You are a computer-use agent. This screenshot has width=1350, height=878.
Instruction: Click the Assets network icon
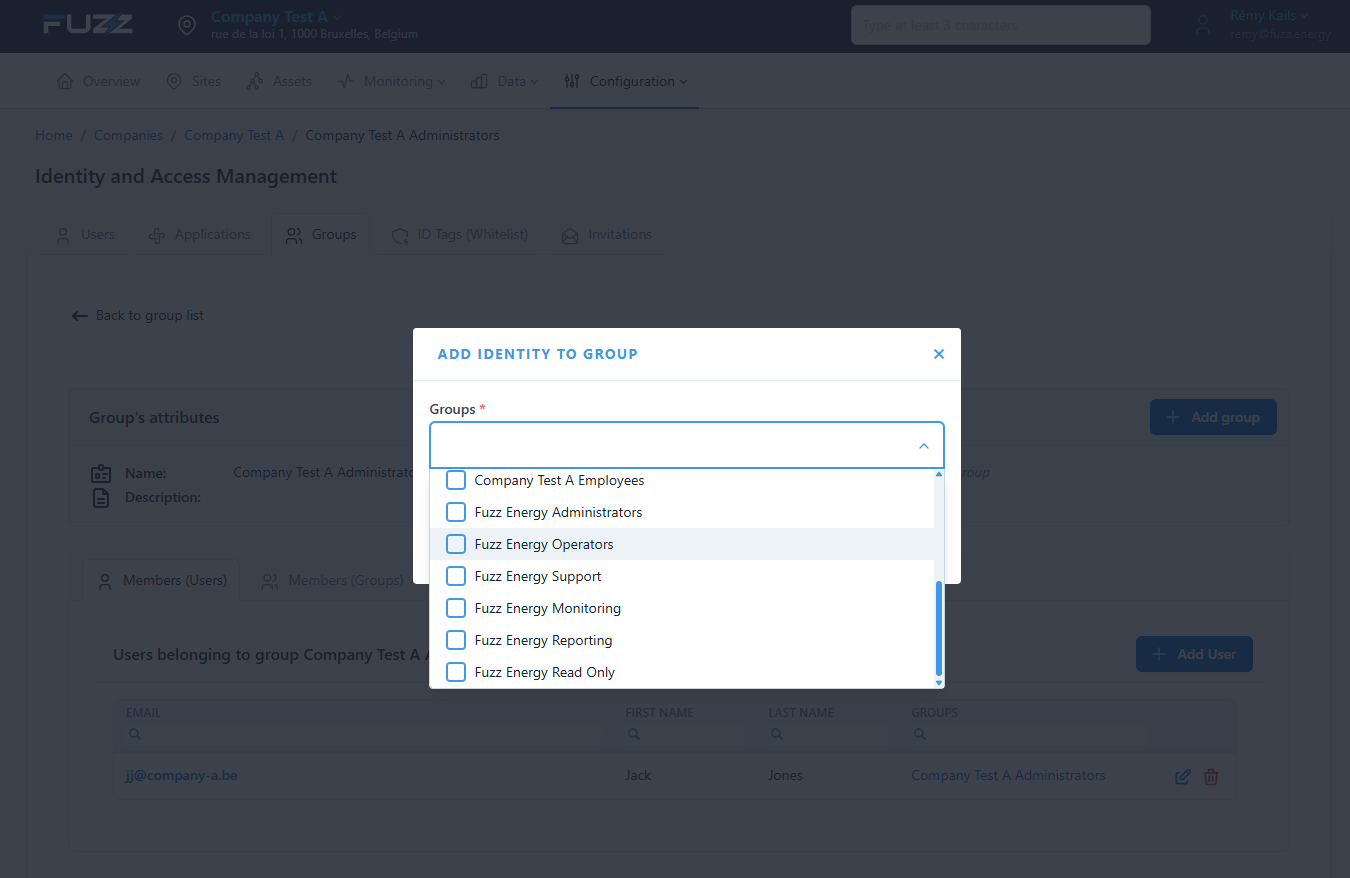pos(255,81)
